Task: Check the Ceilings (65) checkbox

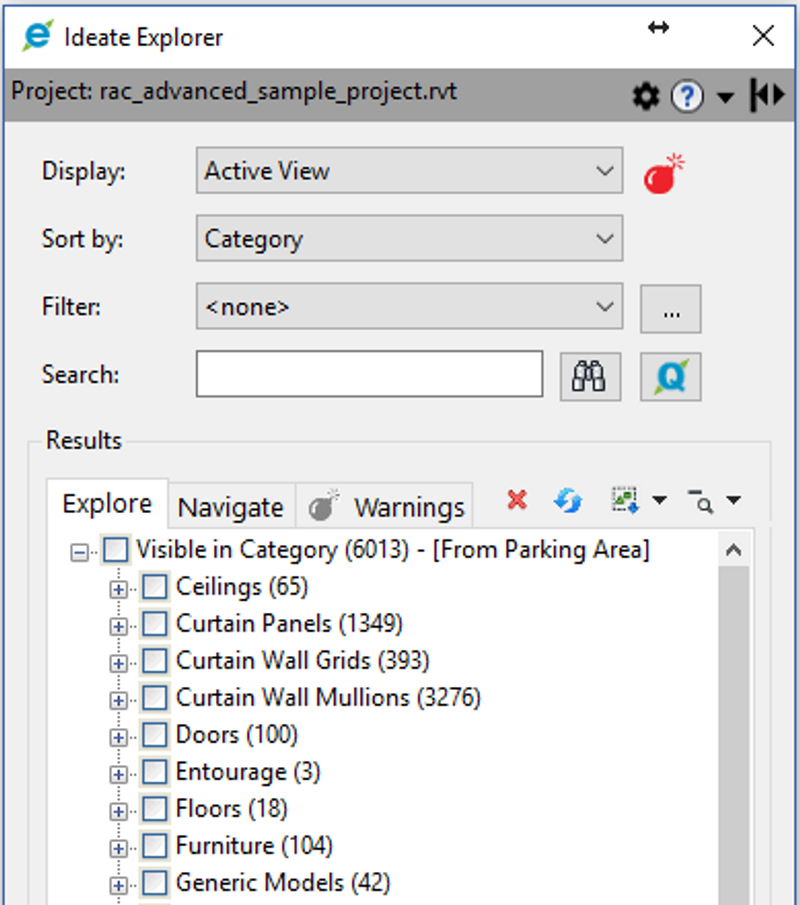Action: click(x=155, y=587)
